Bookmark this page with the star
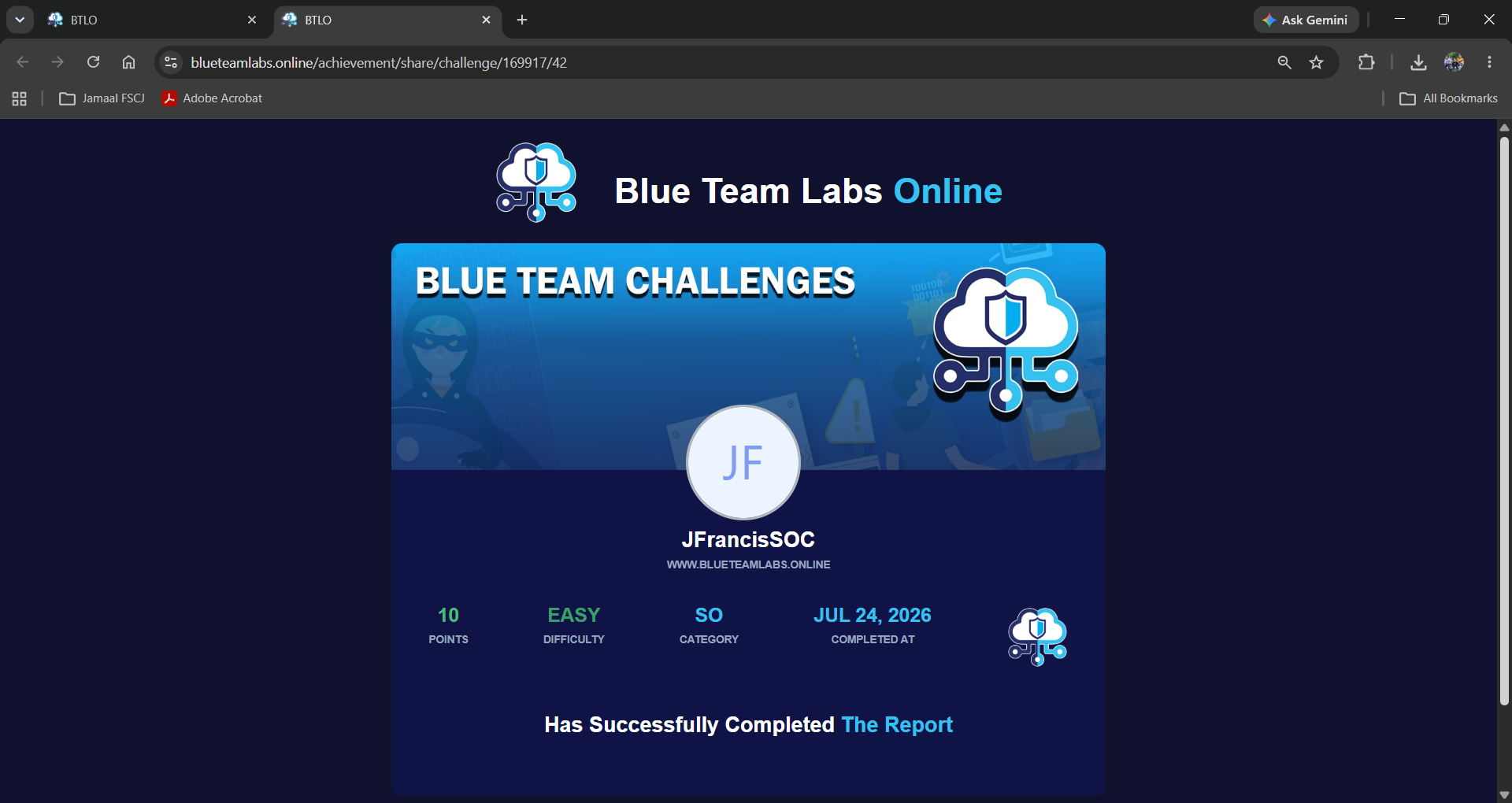 pyautogui.click(x=1317, y=62)
